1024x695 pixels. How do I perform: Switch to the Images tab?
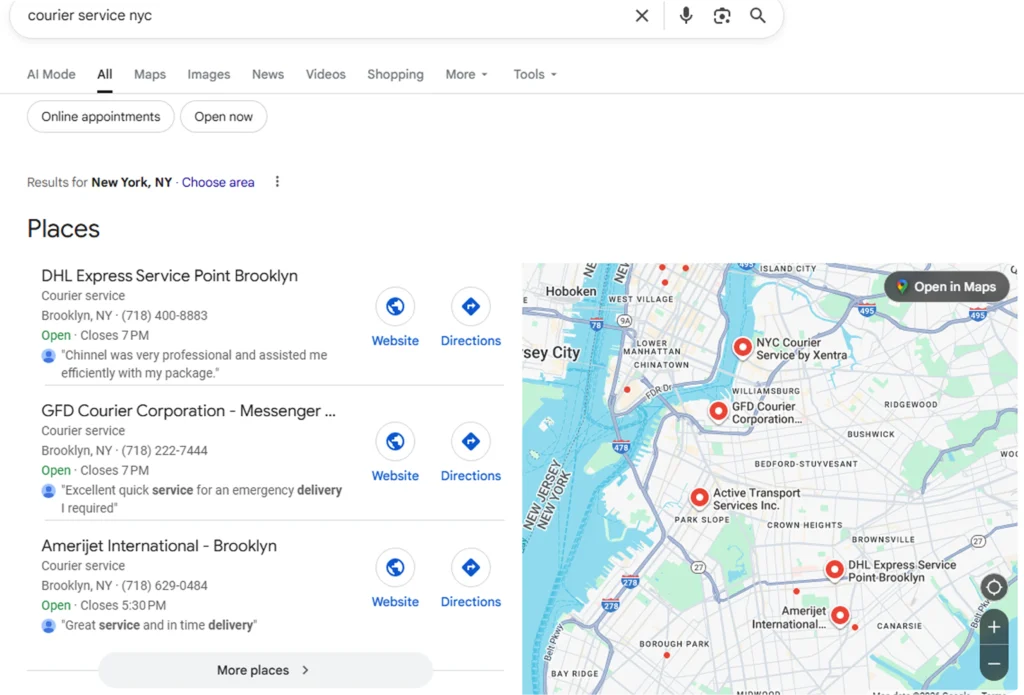209,74
